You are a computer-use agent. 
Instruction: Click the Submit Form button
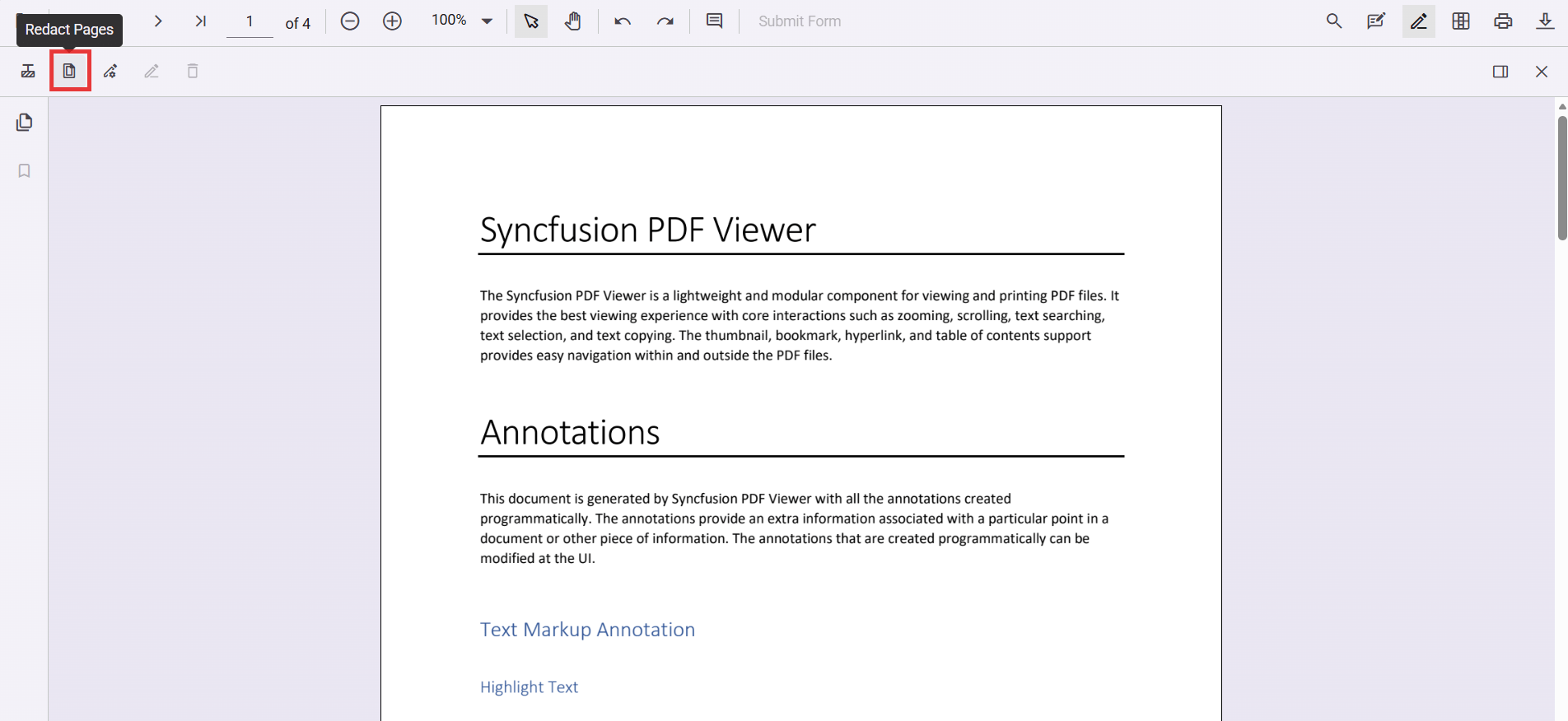coord(800,21)
